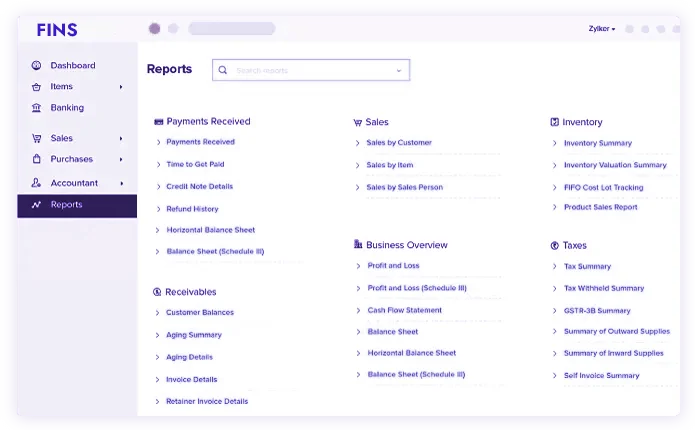Image resolution: width=695 pixels, height=430 pixels.
Task: Open the Zylker account dropdown
Action: [x=601, y=29]
